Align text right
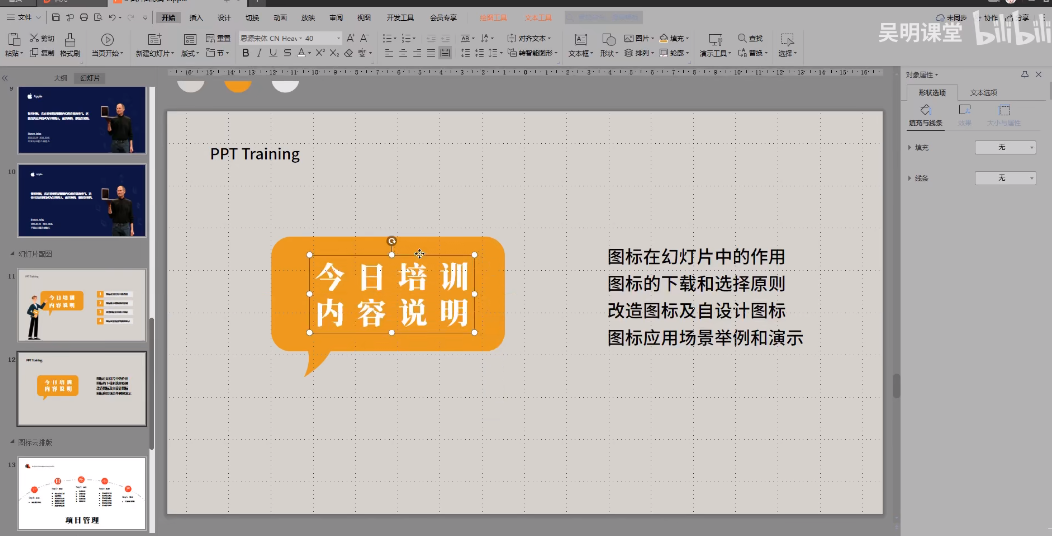 (417, 52)
